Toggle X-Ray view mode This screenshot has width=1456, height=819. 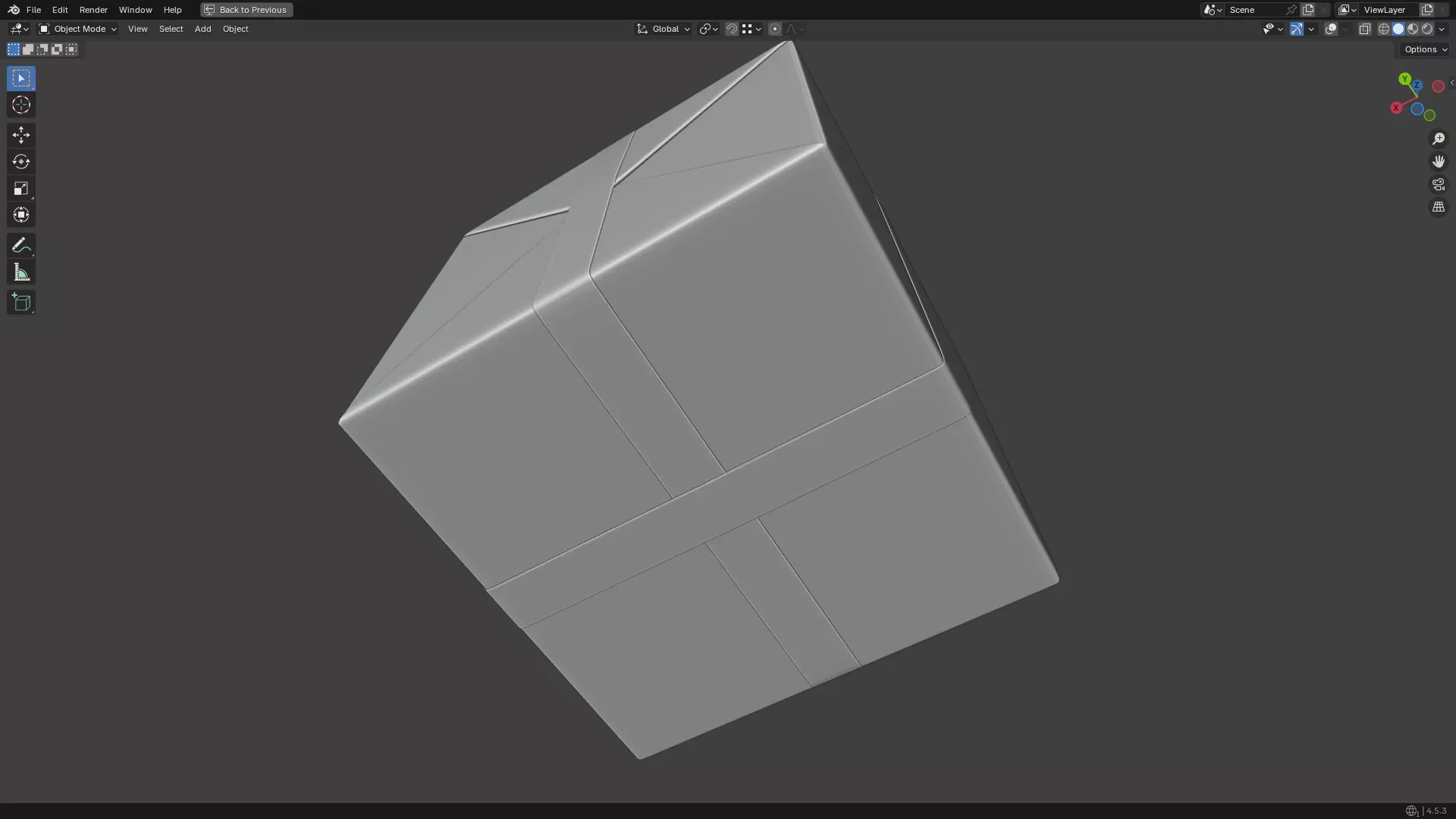coord(1364,29)
